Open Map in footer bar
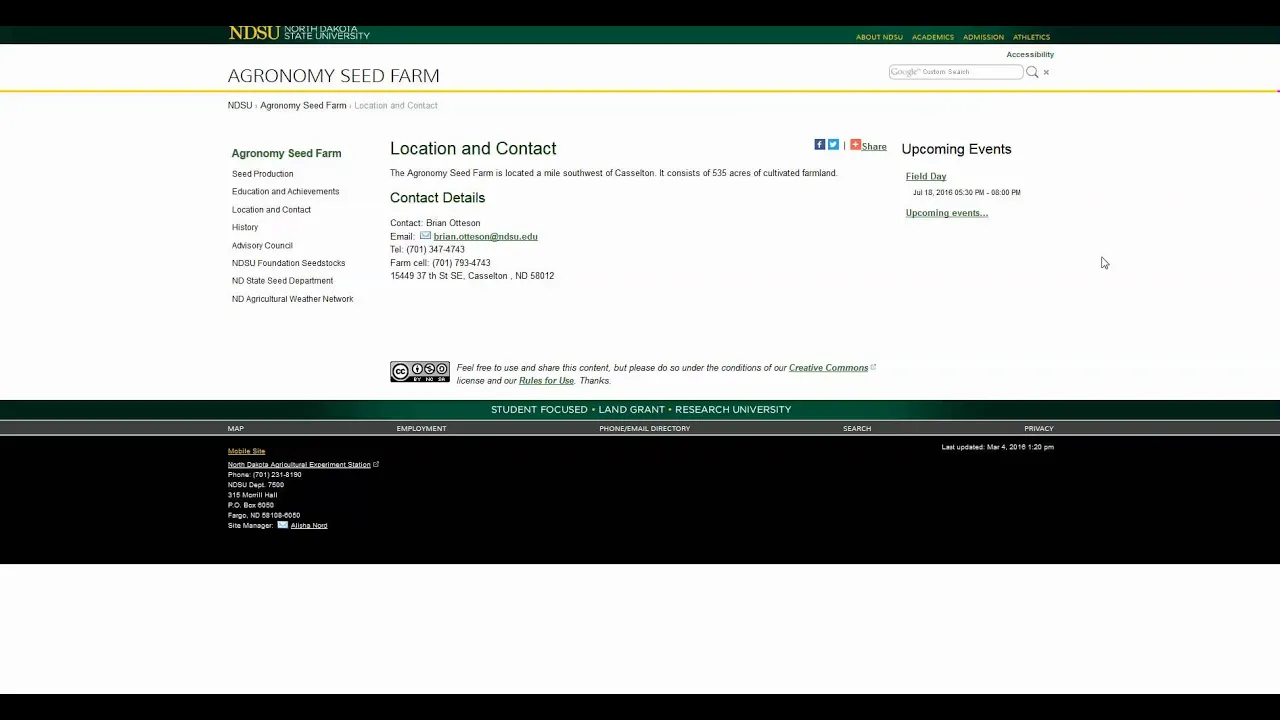1280x720 pixels. pos(236,429)
